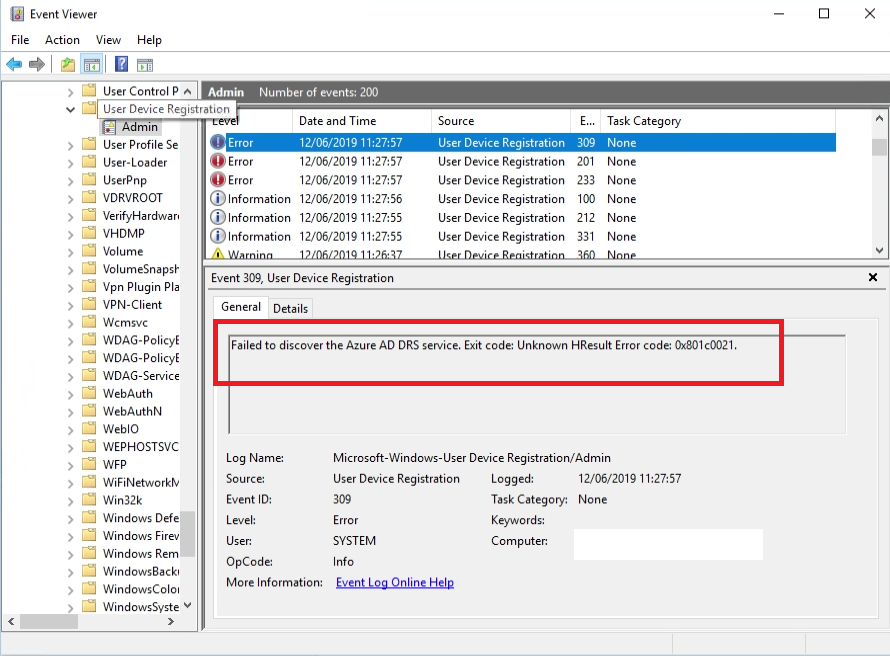Sort events by the Level column
This screenshot has height=656, width=890.
pos(224,120)
